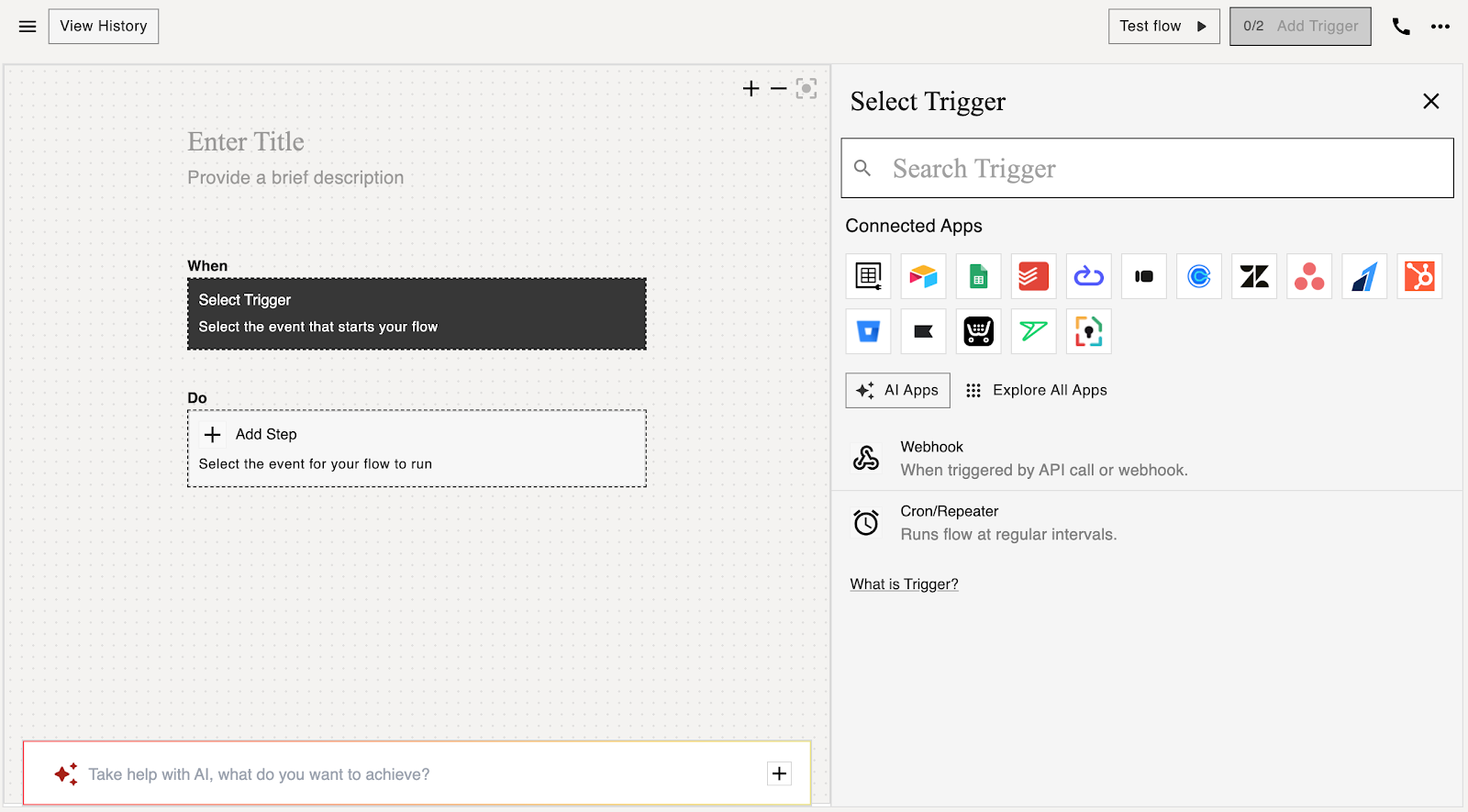Open the three-dots more options menu
1468x812 pixels.
tap(1440, 27)
